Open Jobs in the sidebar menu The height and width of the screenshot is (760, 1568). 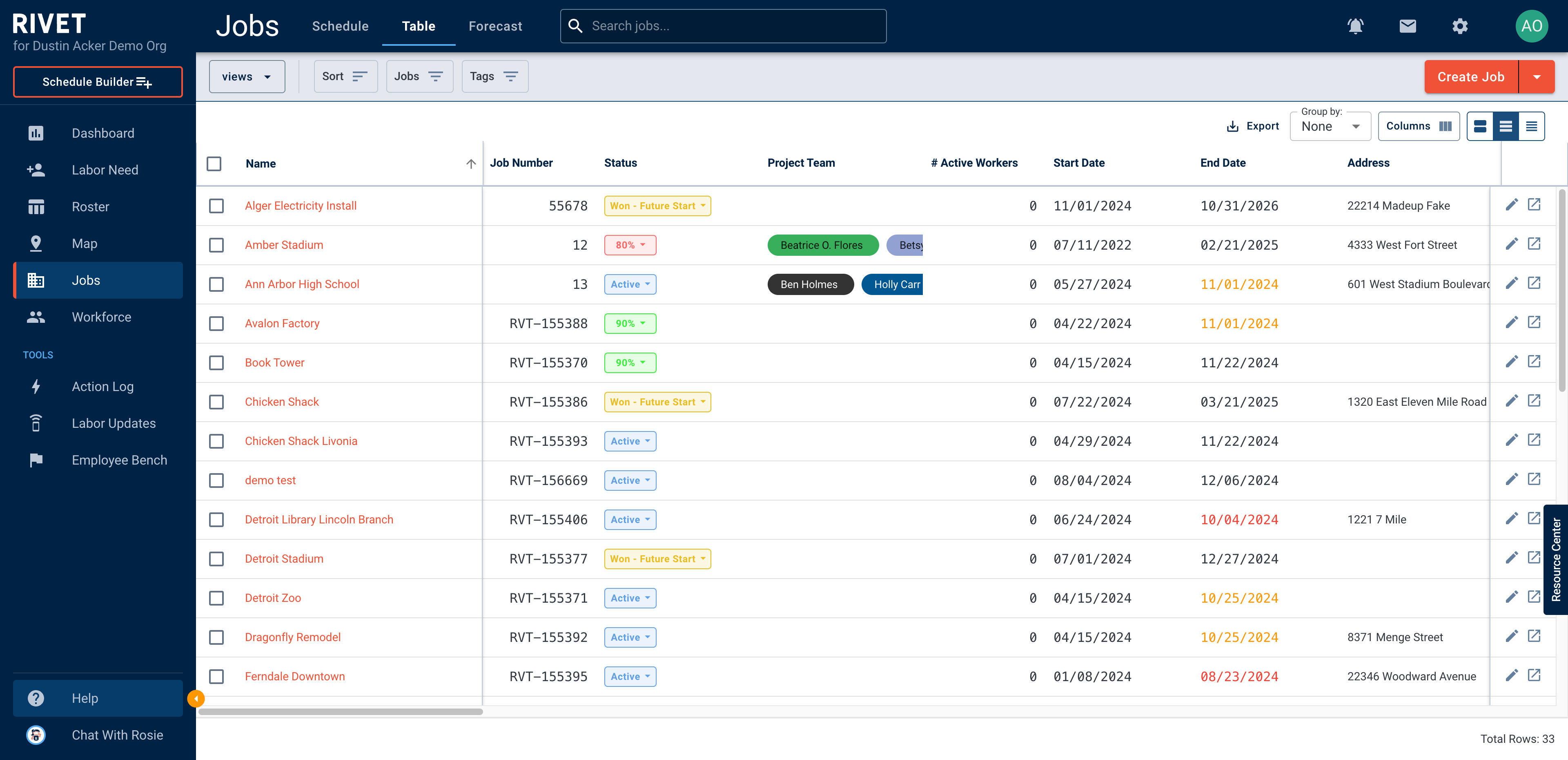pyautogui.click(x=98, y=280)
